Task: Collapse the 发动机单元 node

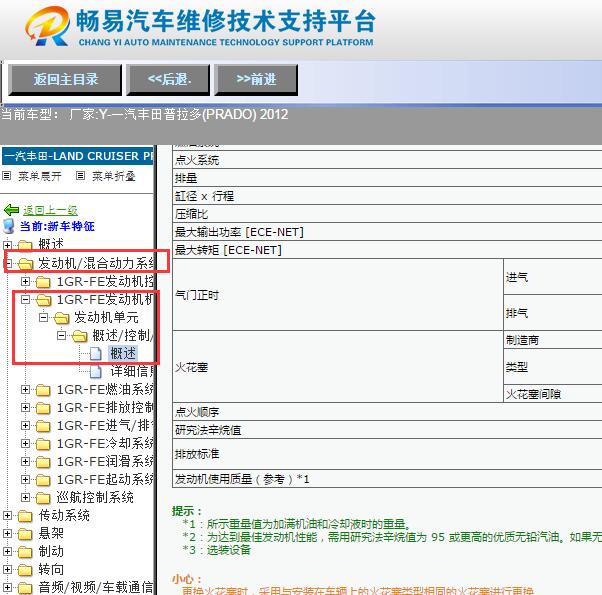Action: tap(43, 317)
